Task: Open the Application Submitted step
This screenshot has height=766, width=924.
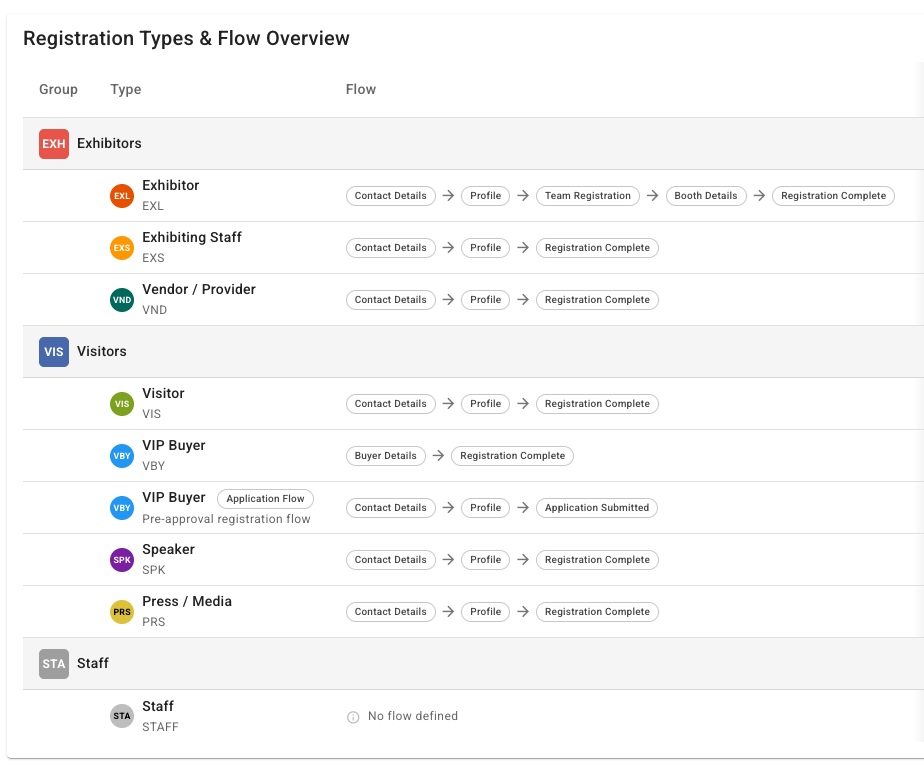Action: 596,508
